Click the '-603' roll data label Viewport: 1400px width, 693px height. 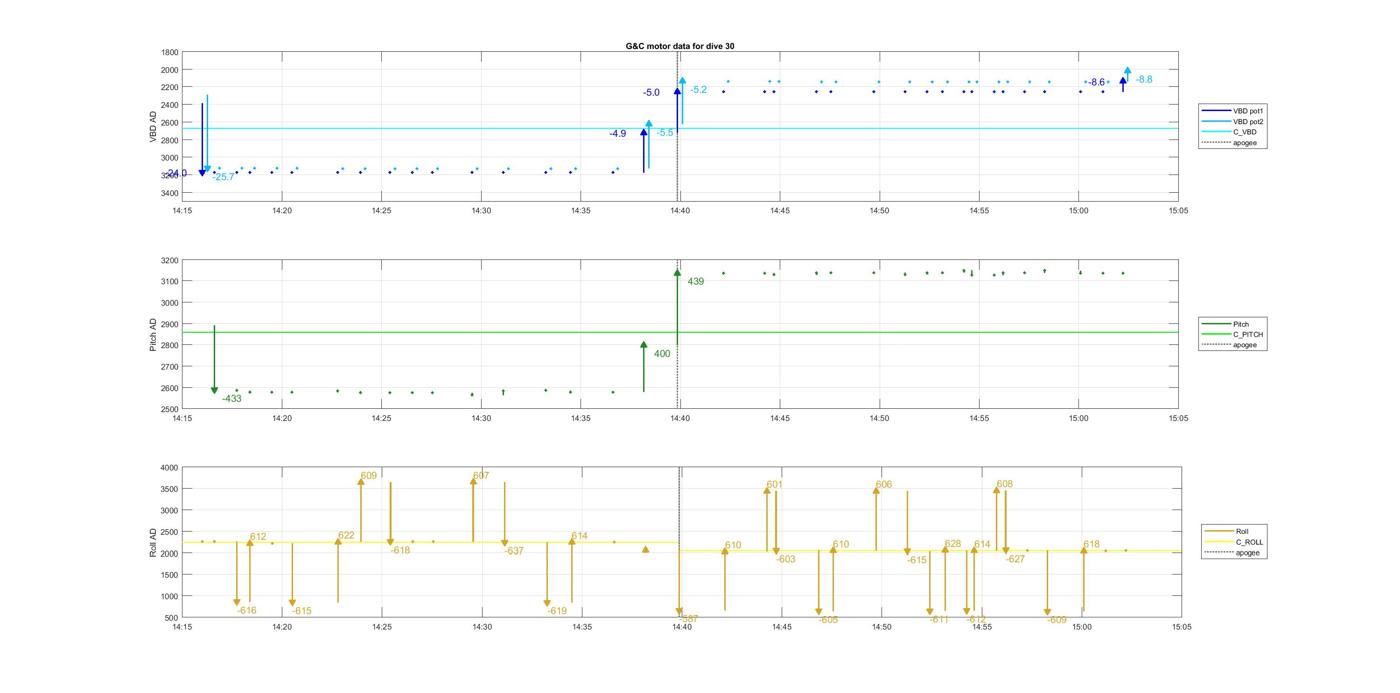(x=786, y=560)
